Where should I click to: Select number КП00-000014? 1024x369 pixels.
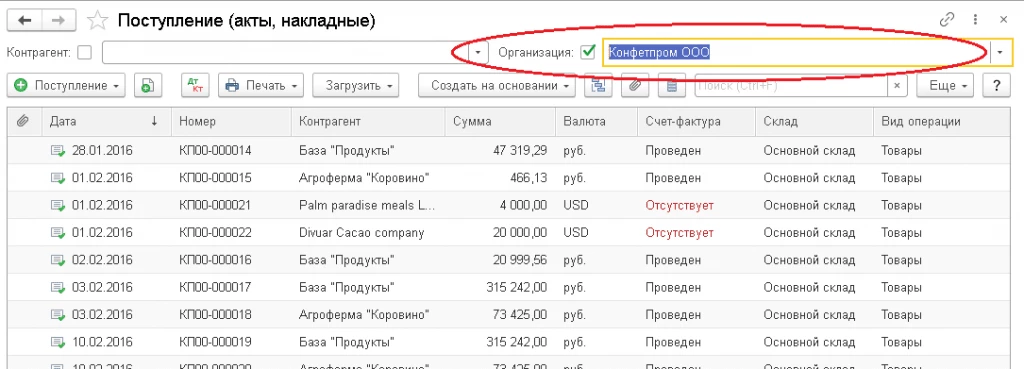pyautogui.click(x=215, y=151)
